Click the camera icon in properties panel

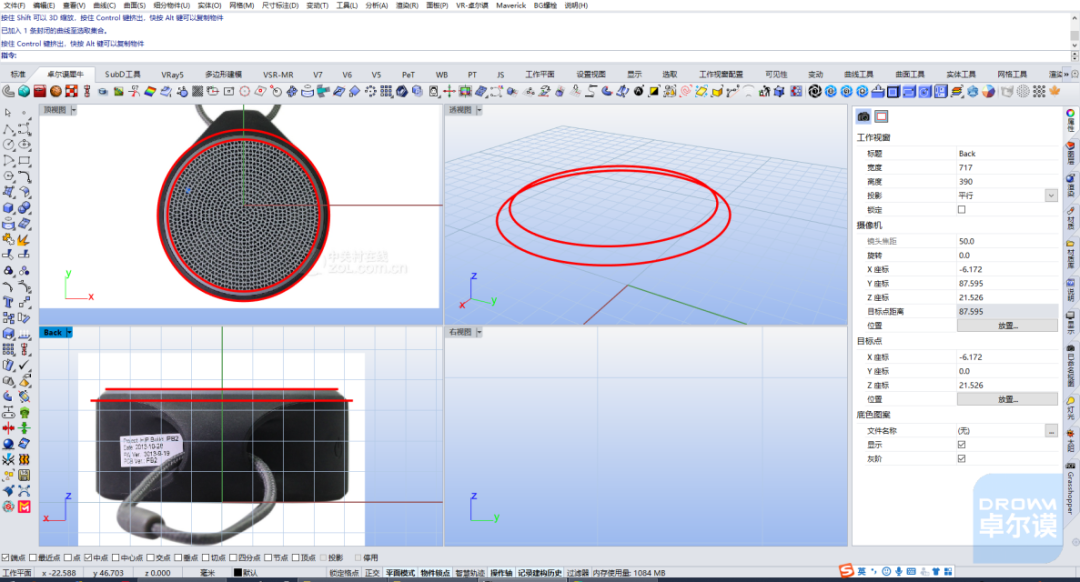click(x=864, y=116)
